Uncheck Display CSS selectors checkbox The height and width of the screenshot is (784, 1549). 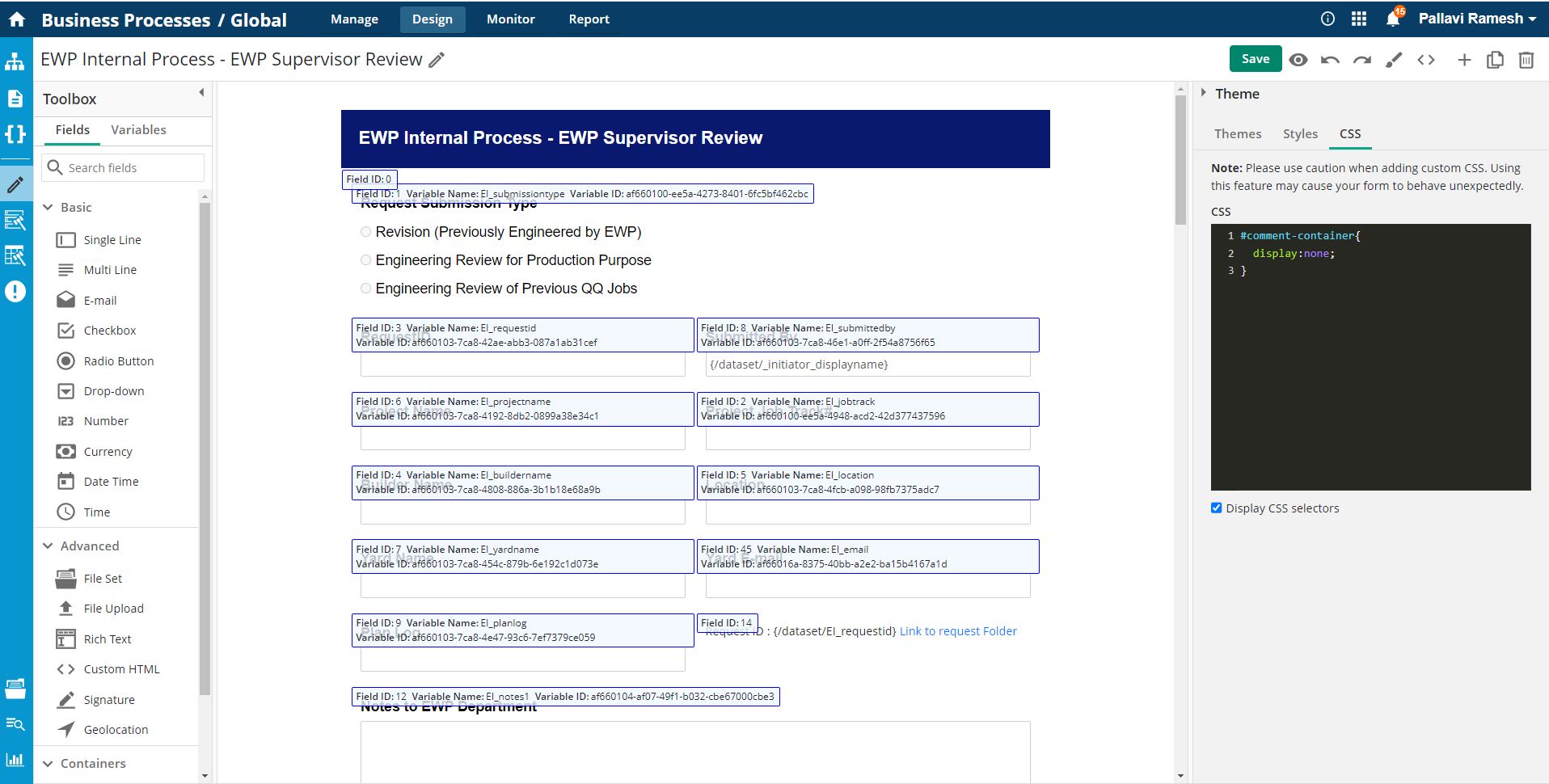tap(1216, 508)
